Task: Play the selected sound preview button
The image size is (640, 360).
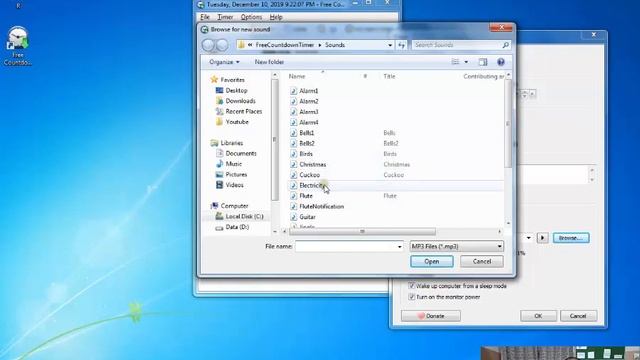Action: tap(542, 238)
